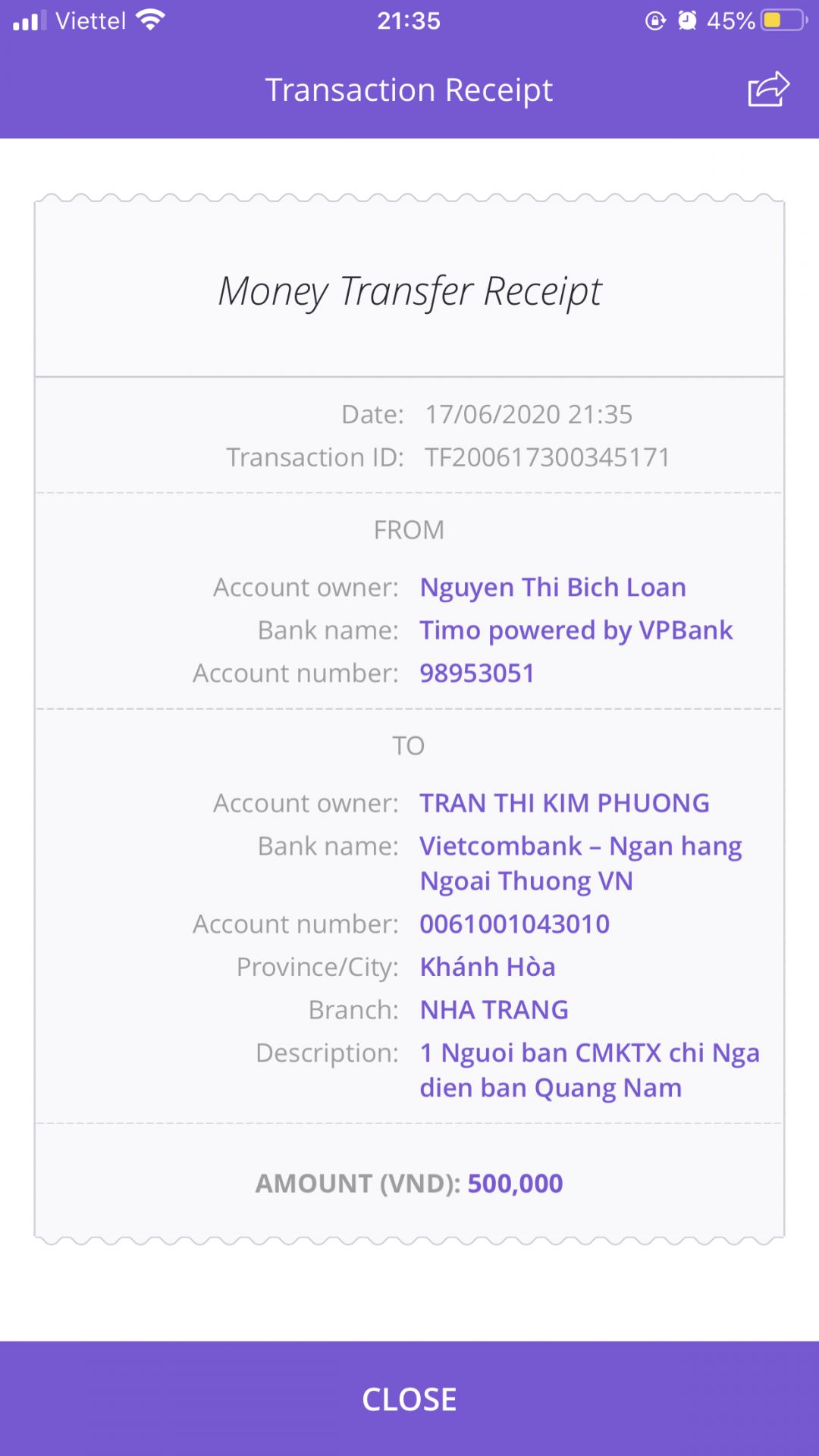Tap the NHA TRANG branch value
819x1456 pixels.
point(494,1010)
